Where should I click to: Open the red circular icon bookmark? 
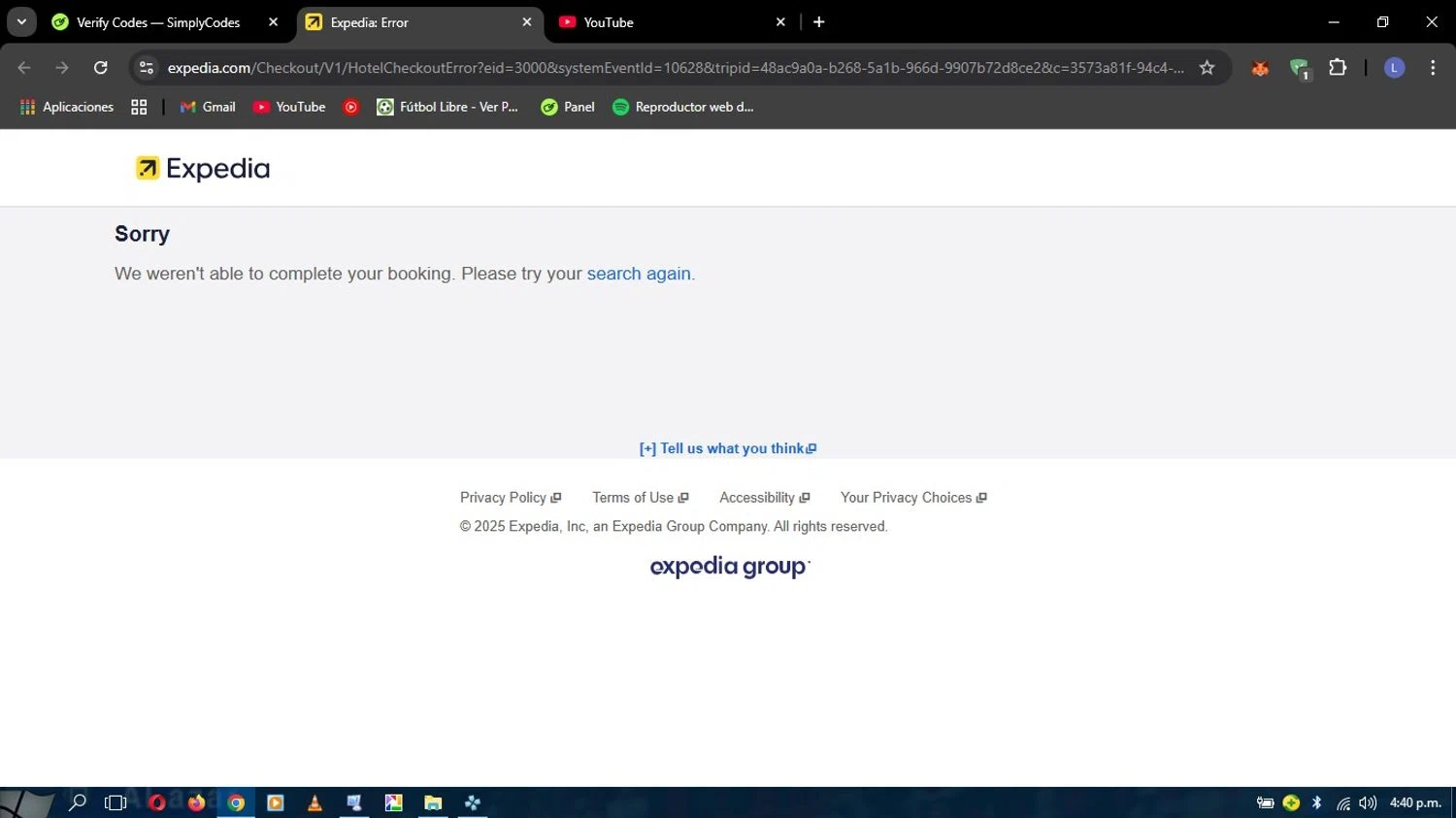pos(351,107)
